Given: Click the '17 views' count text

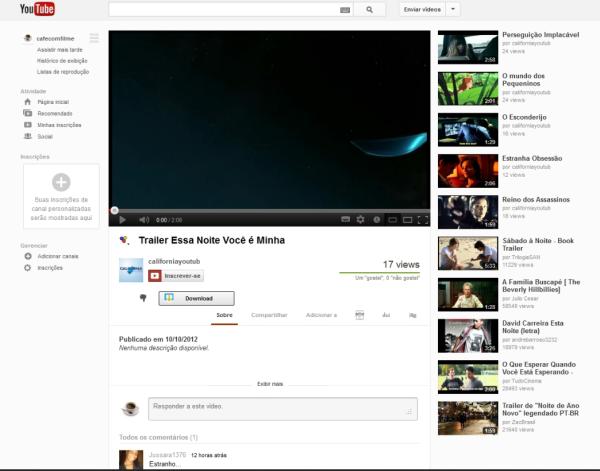Looking at the screenshot, I should (401, 264).
